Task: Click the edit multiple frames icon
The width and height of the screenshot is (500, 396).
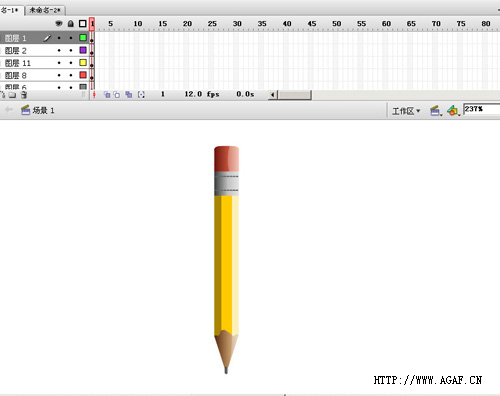Action: [129, 95]
